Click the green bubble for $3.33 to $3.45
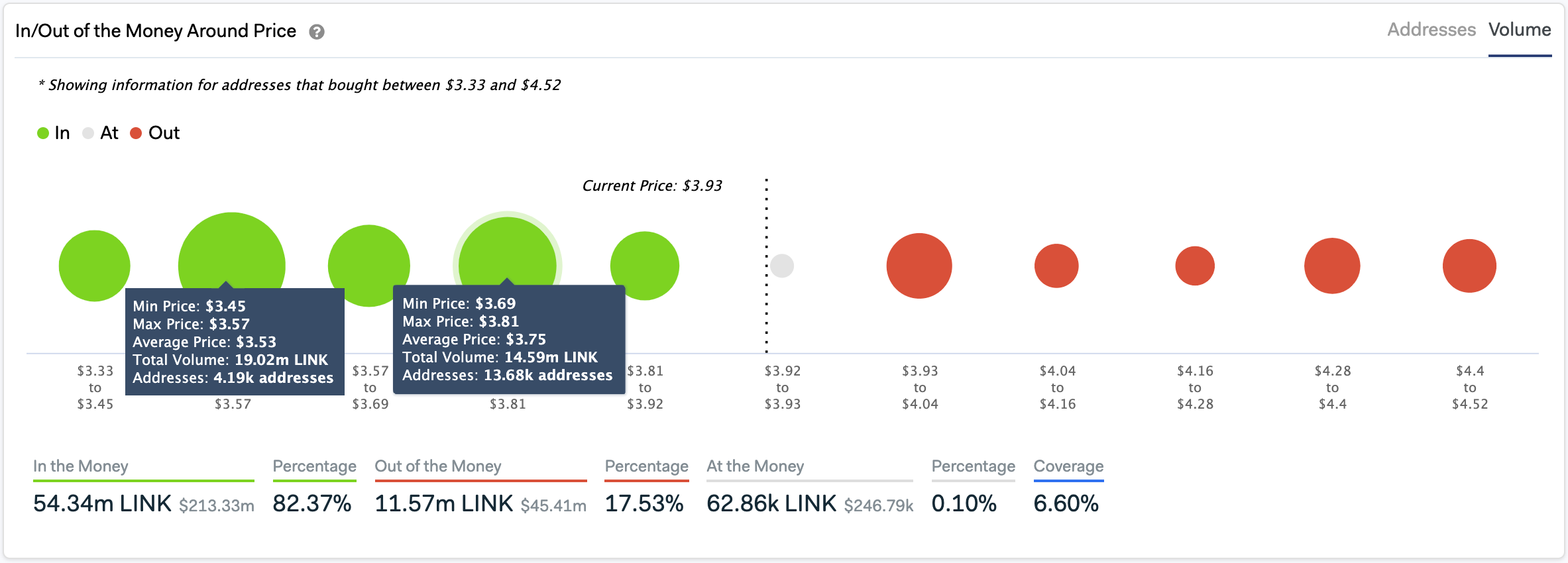The height and width of the screenshot is (563, 1568). (94, 265)
